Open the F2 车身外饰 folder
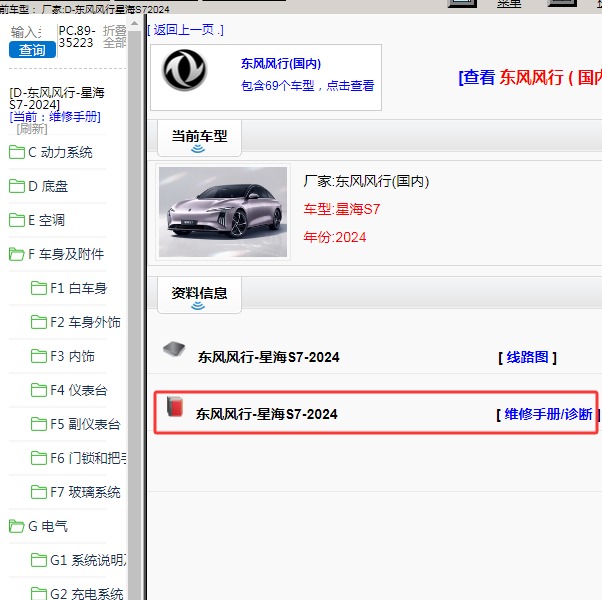Image resolution: width=602 pixels, height=600 pixels. (76, 322)
